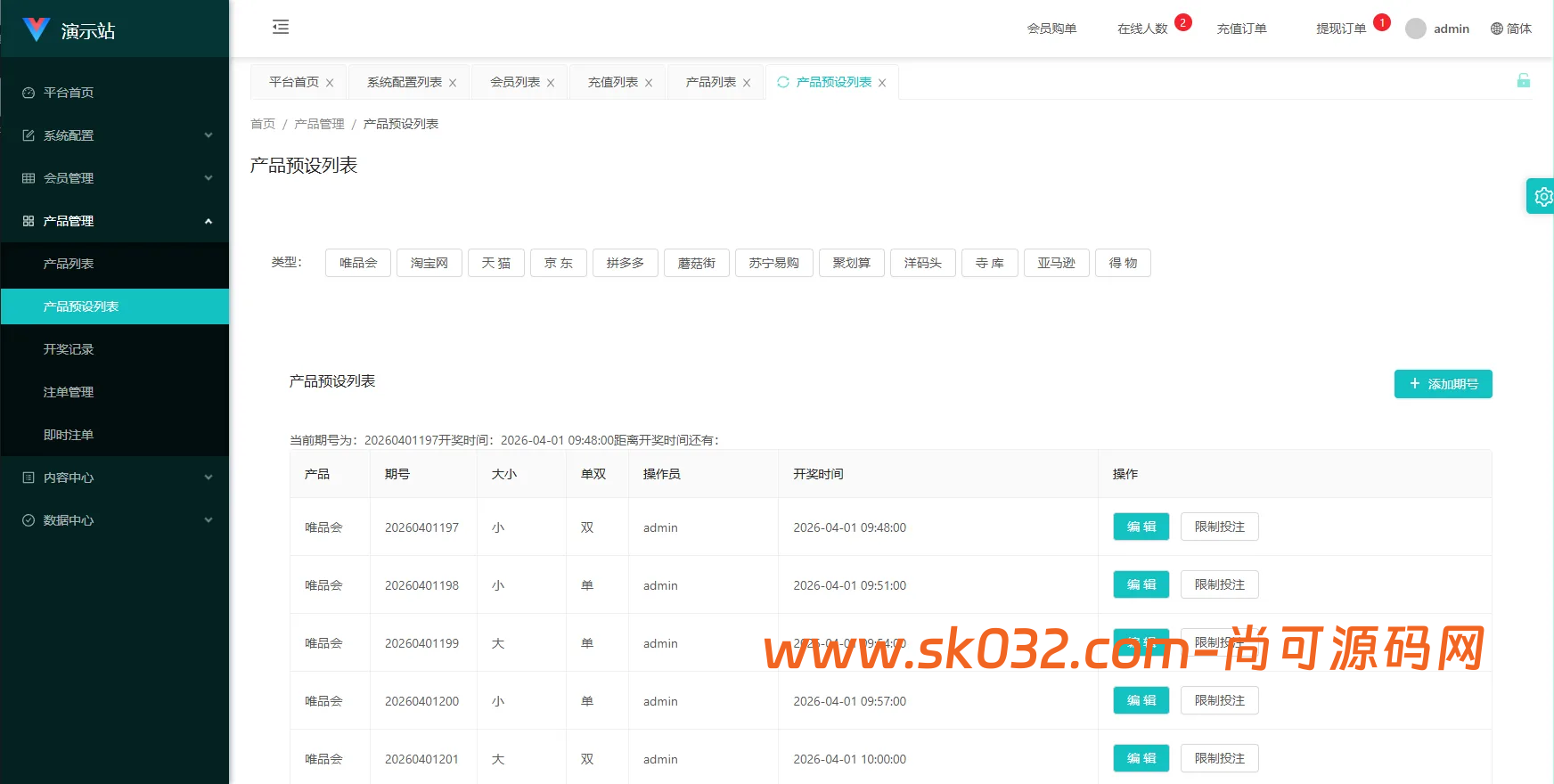Open the 简体 language dropdown
The image size is (1554, 784).
(x=1511, y=29)
